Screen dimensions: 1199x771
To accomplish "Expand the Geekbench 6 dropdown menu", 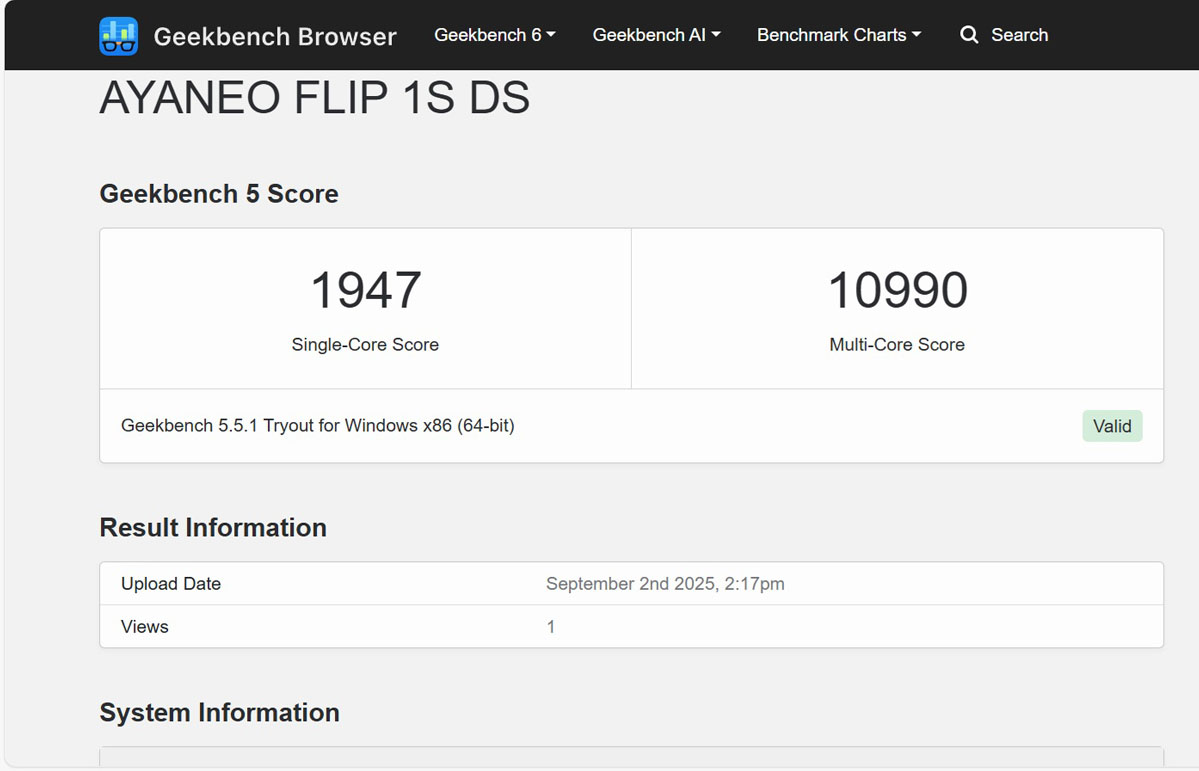I will pyautogui.click(x=495, y=35).
